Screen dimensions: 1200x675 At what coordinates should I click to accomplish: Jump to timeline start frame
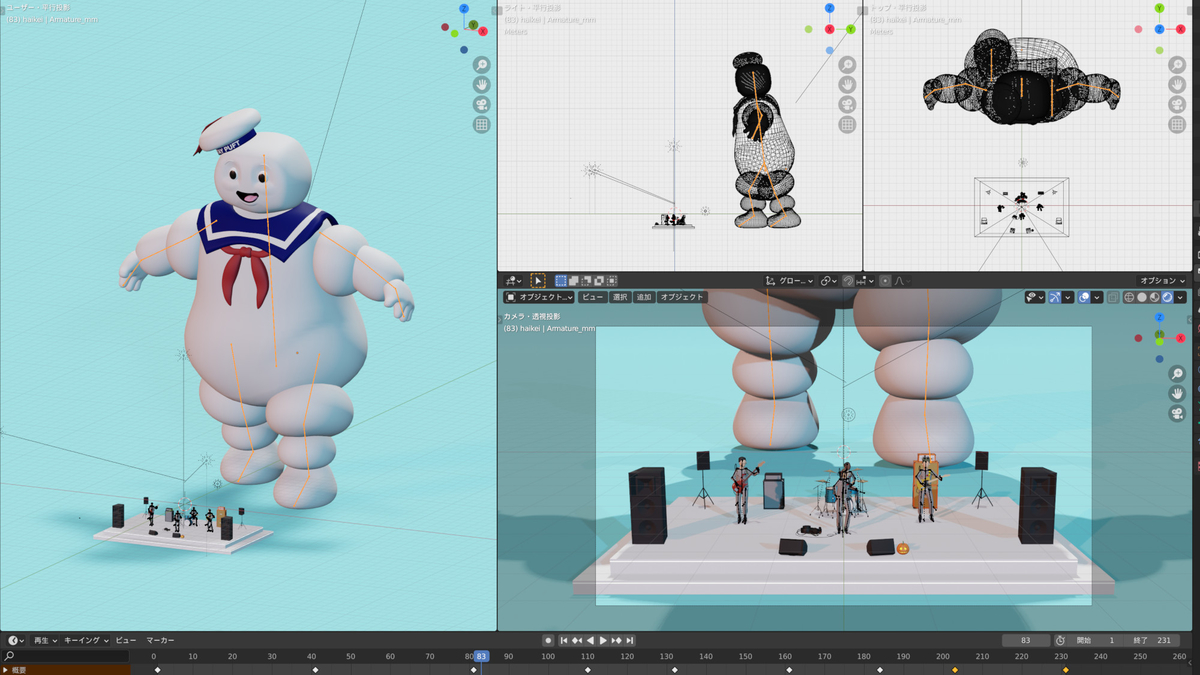click(x=564, y=640)
